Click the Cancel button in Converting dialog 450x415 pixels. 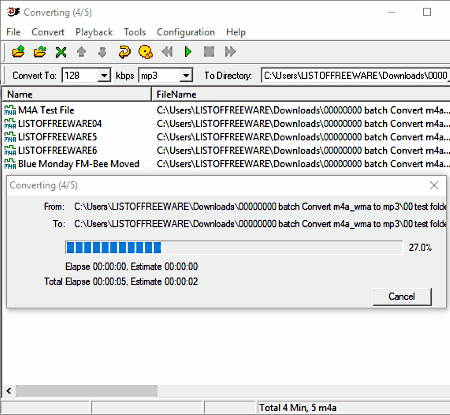[402, 296]
